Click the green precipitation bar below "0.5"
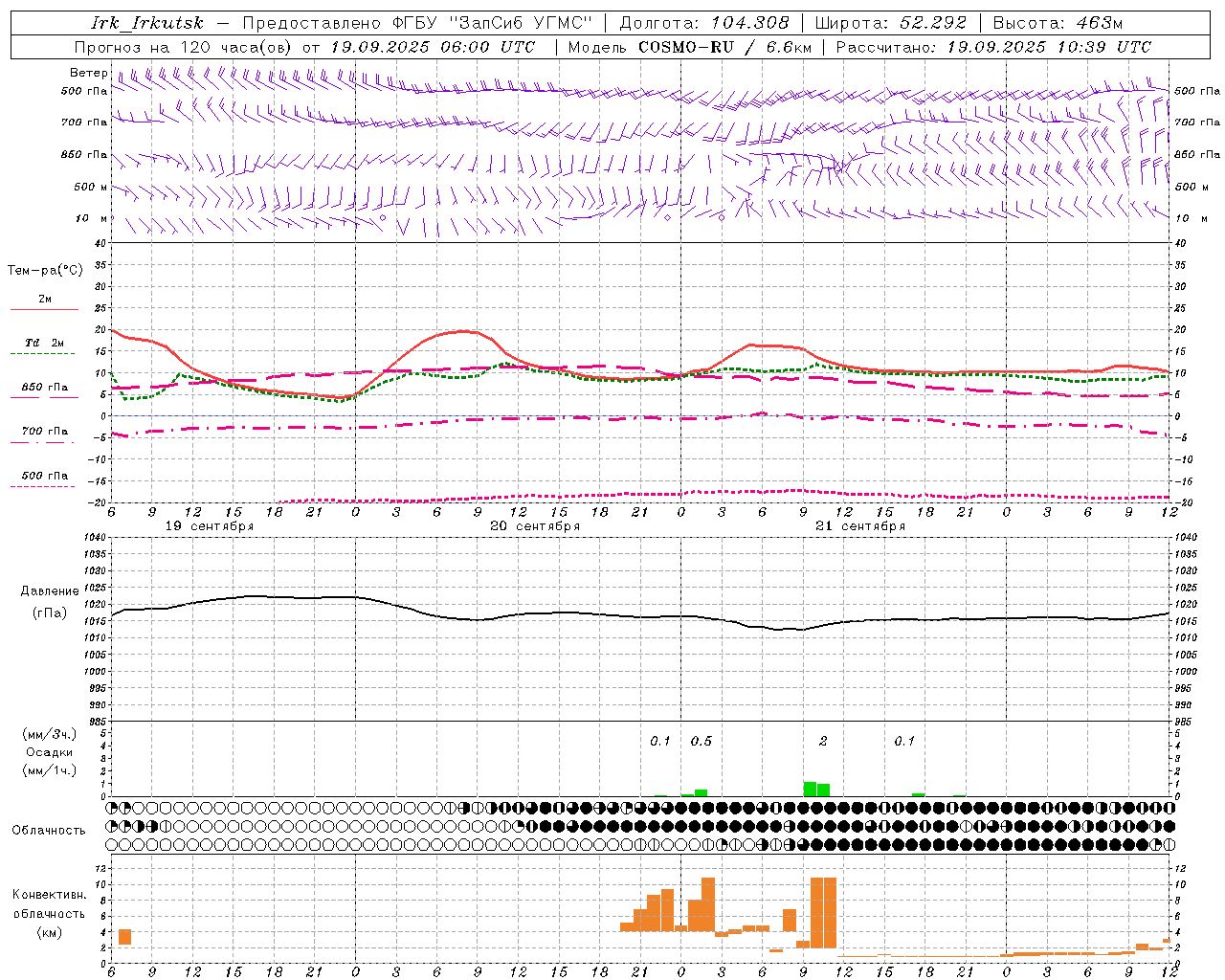1225x980 pixels. (x=701, y=792)
